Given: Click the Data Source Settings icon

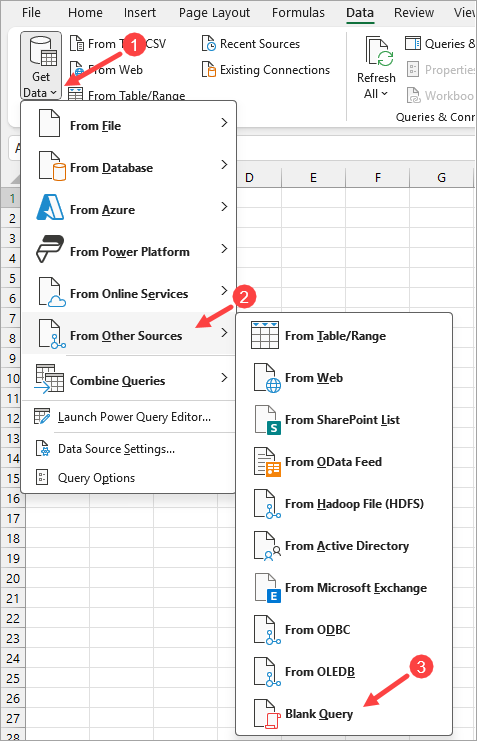Looking at the screenshot, I should pyautogui.click(x=43, y=448).
